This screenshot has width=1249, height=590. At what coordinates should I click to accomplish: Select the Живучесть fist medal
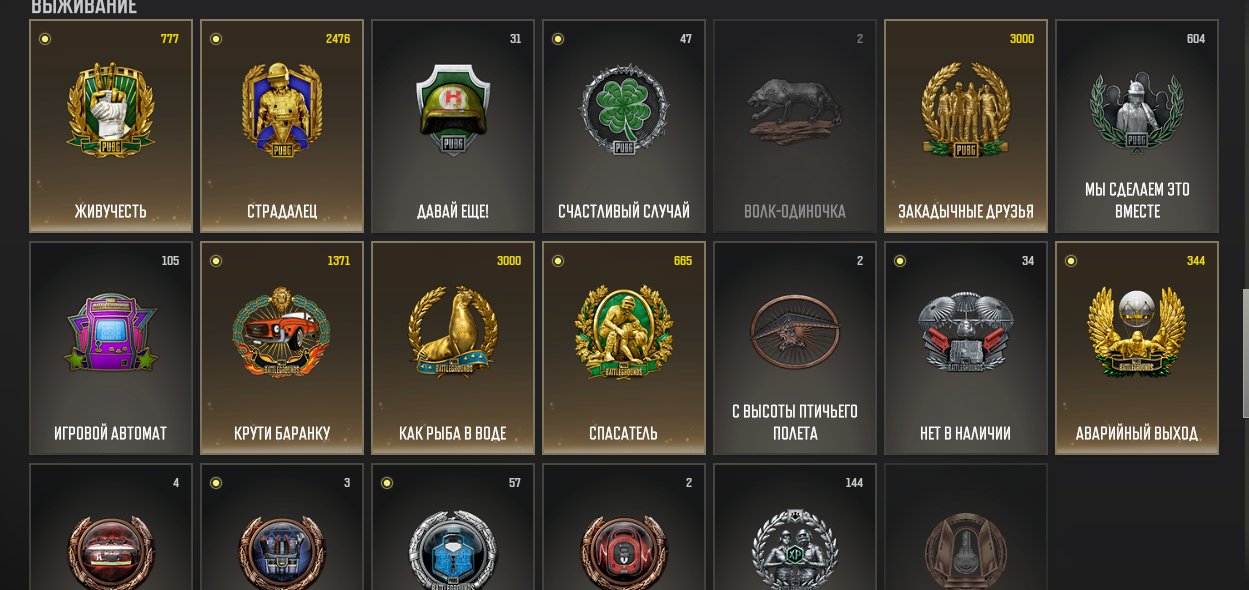[111, 126]
